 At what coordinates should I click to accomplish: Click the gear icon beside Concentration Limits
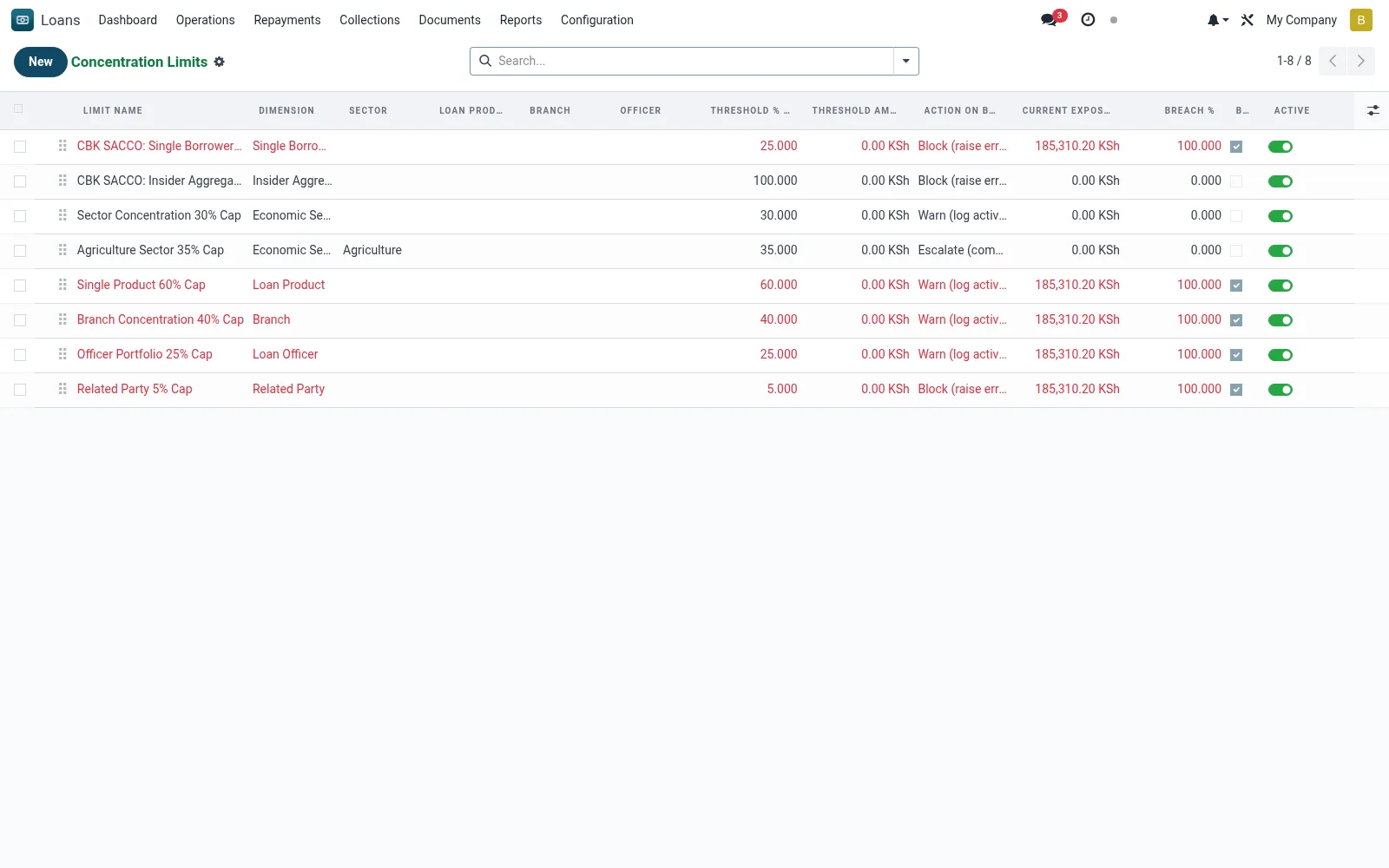point(220,62)
